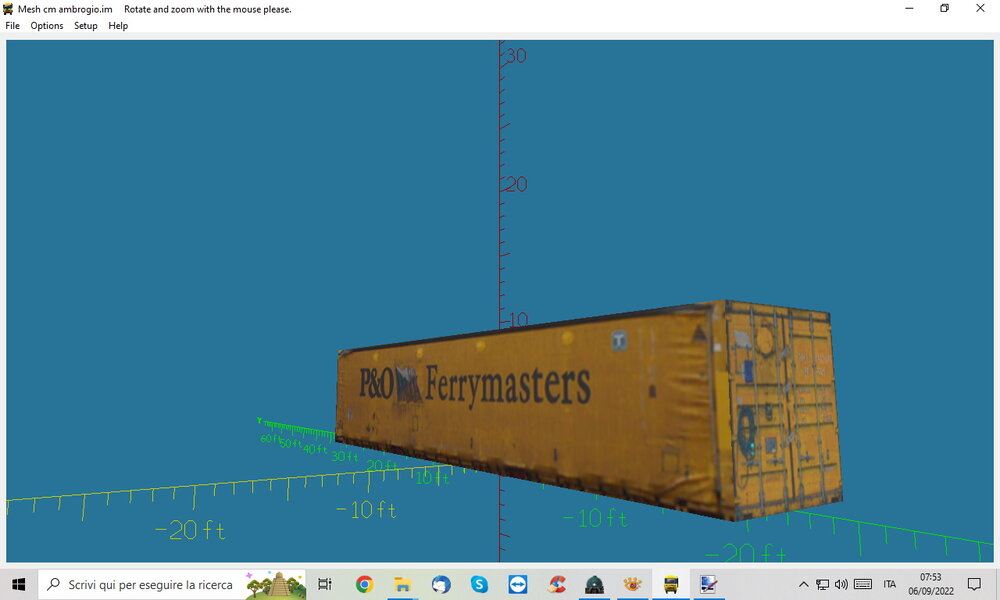This screenshot has height=600, width=1000.
Task: Open CCleaner from the taskbar
Action: [556, 584]
